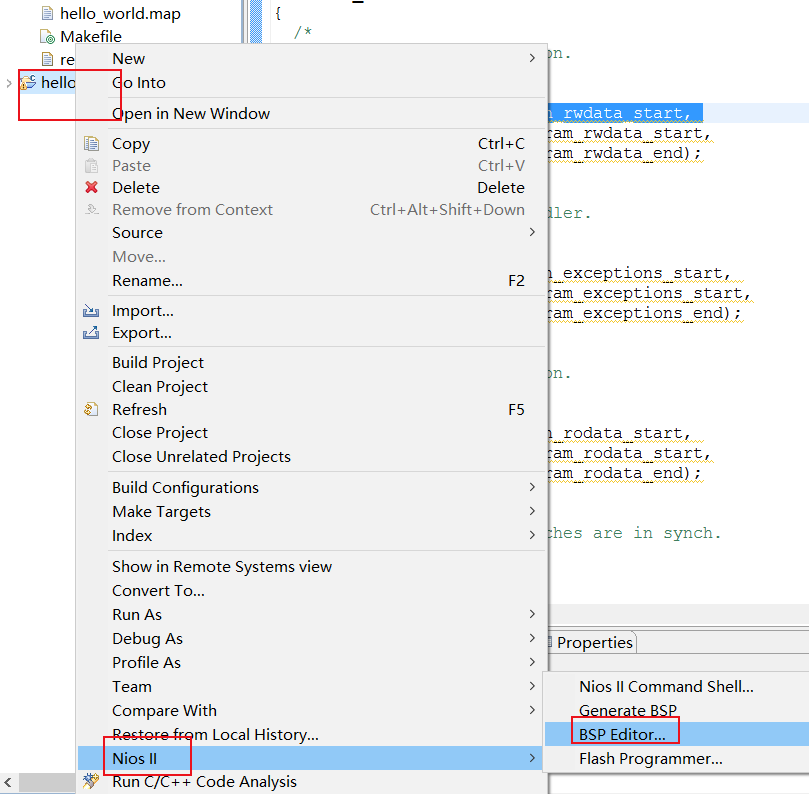Click the horizontal scrollbar left arrow
This screenshot has width=809, height=794.
(8, 782)
